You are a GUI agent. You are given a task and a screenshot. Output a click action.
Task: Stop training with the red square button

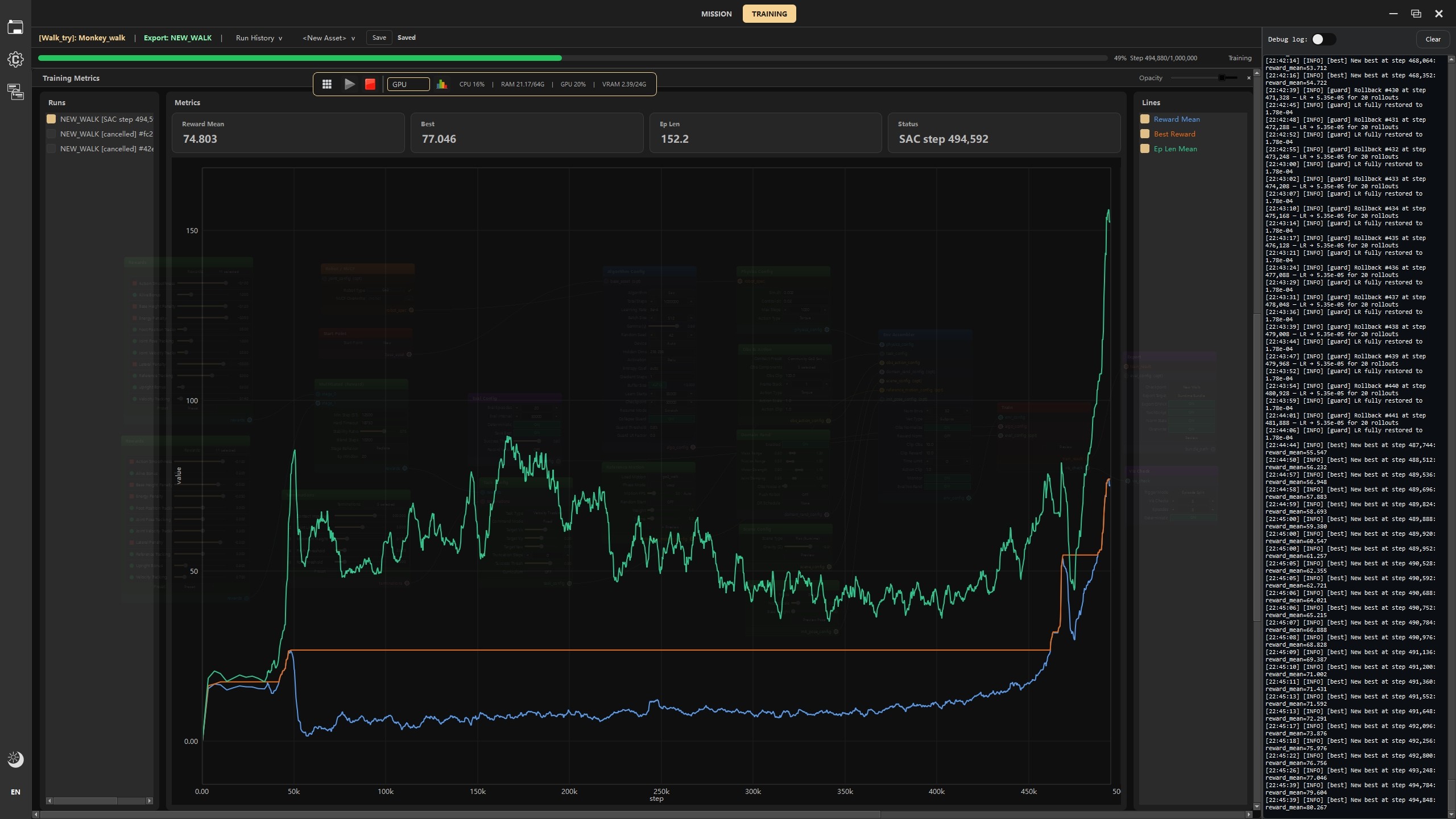(x=370, y=84)
